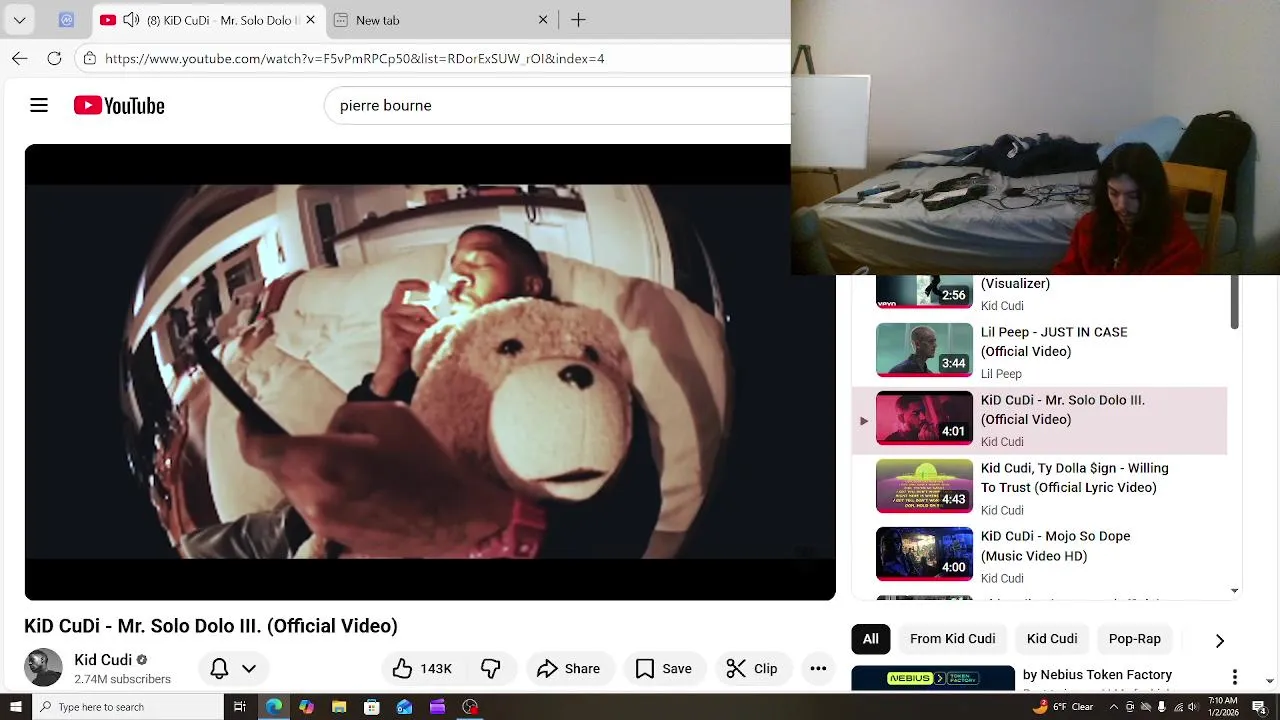Open the YouTube hamburger guide menu
Image resolution: width=1280 pixels, height=720 pixels.
pyautogui.click(x=39, y=105)
